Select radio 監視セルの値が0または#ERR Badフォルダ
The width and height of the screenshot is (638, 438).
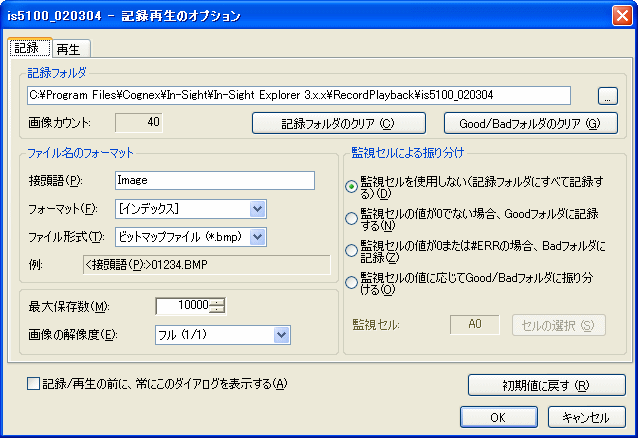[x=350, y=251]
